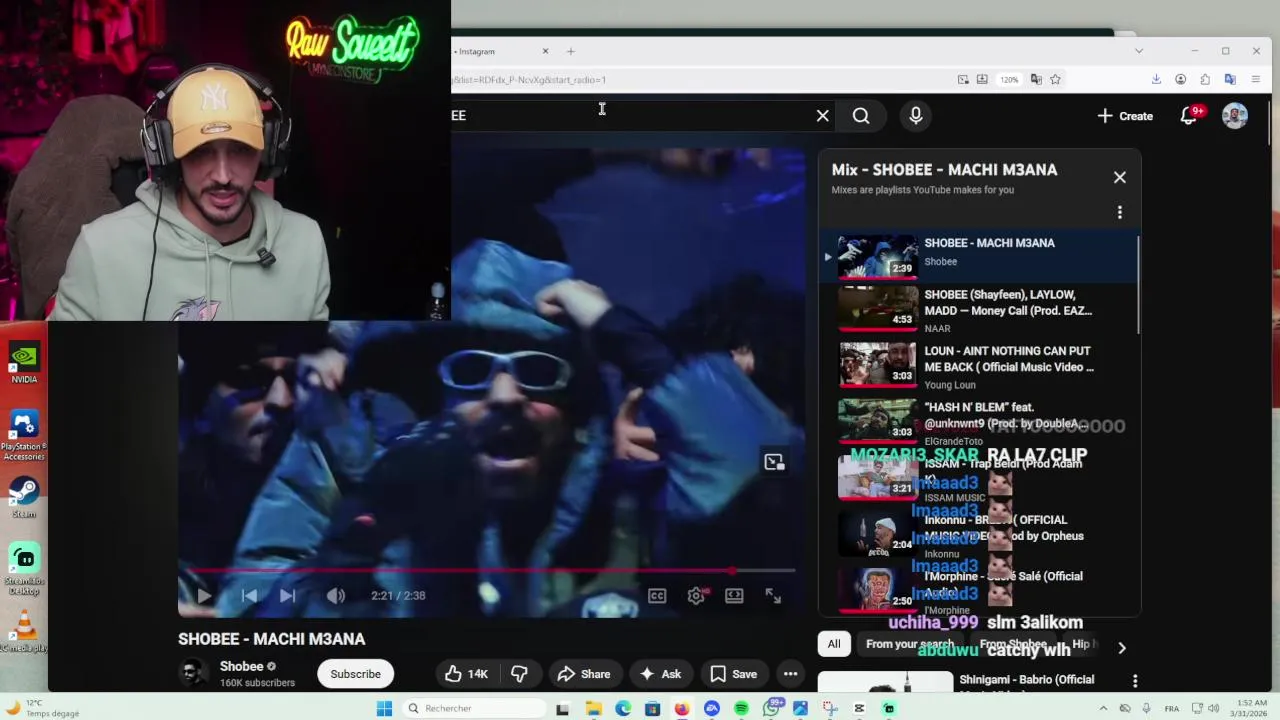Open the browser downloads arrow

(1156, 80)
